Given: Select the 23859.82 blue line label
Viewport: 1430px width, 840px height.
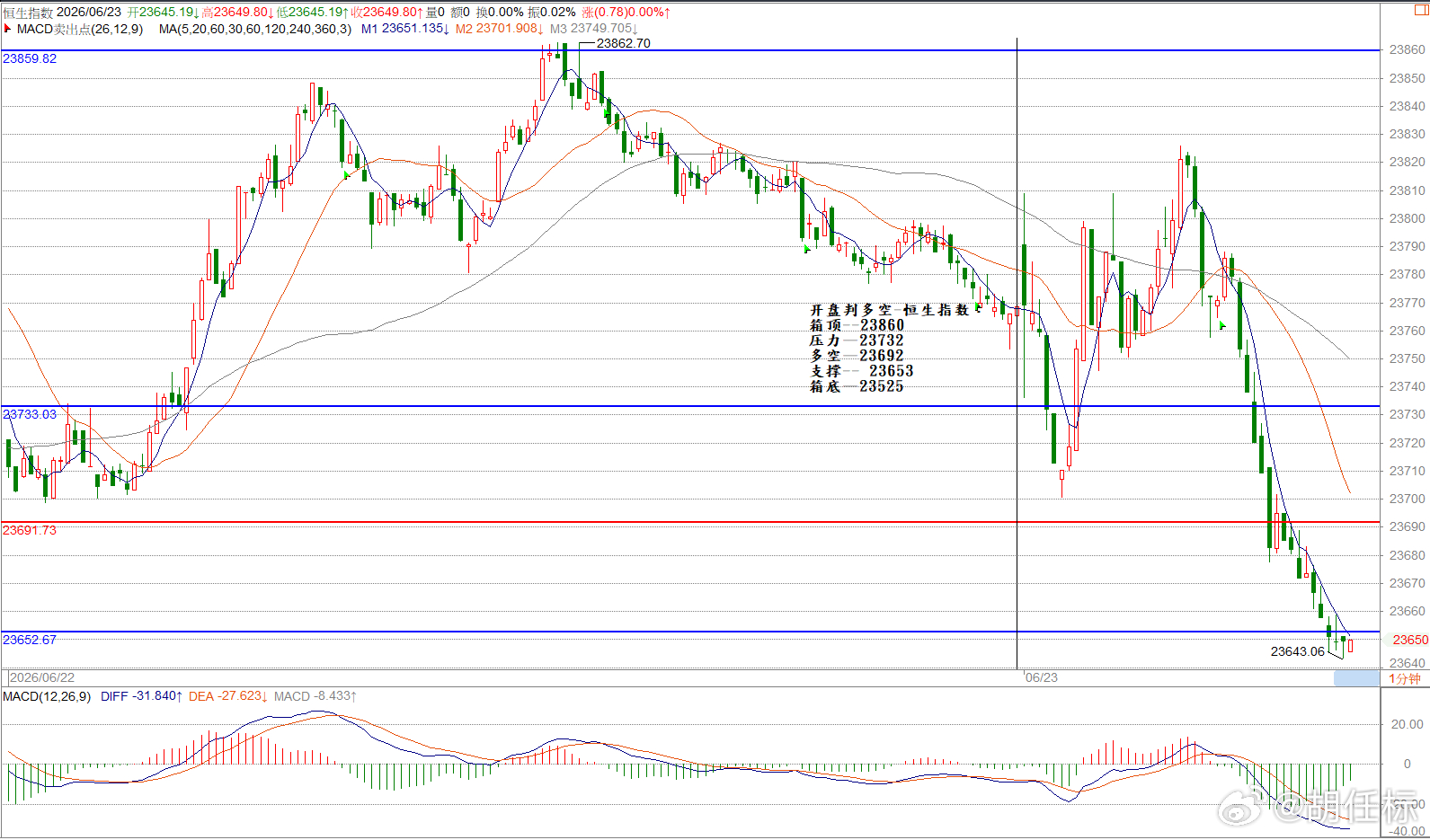Looking at the screenshot, I should (x=30, y=58).
